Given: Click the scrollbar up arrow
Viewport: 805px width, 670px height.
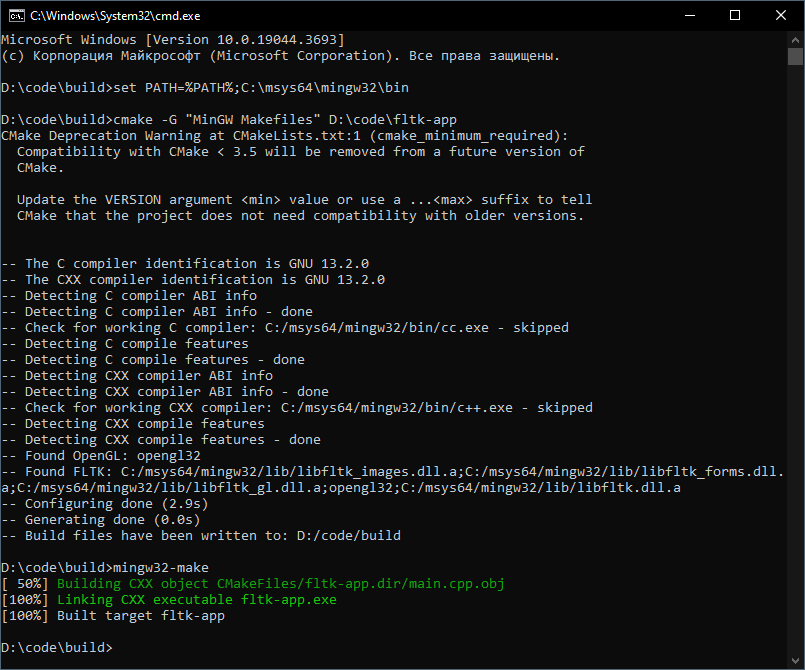Looking at the screenshot, I should tap(795, 40).
